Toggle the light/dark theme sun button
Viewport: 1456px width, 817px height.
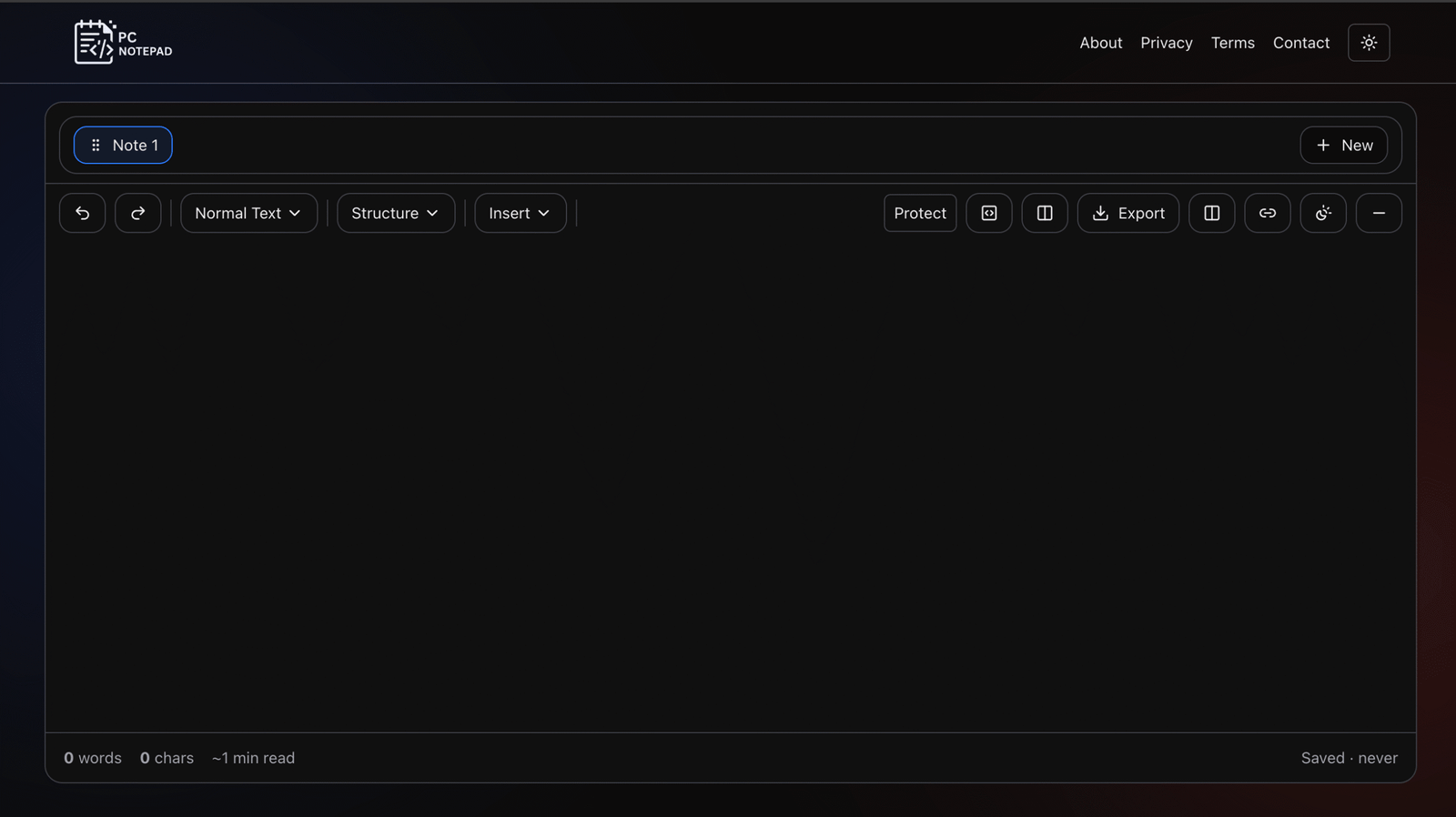point(1369,43)
